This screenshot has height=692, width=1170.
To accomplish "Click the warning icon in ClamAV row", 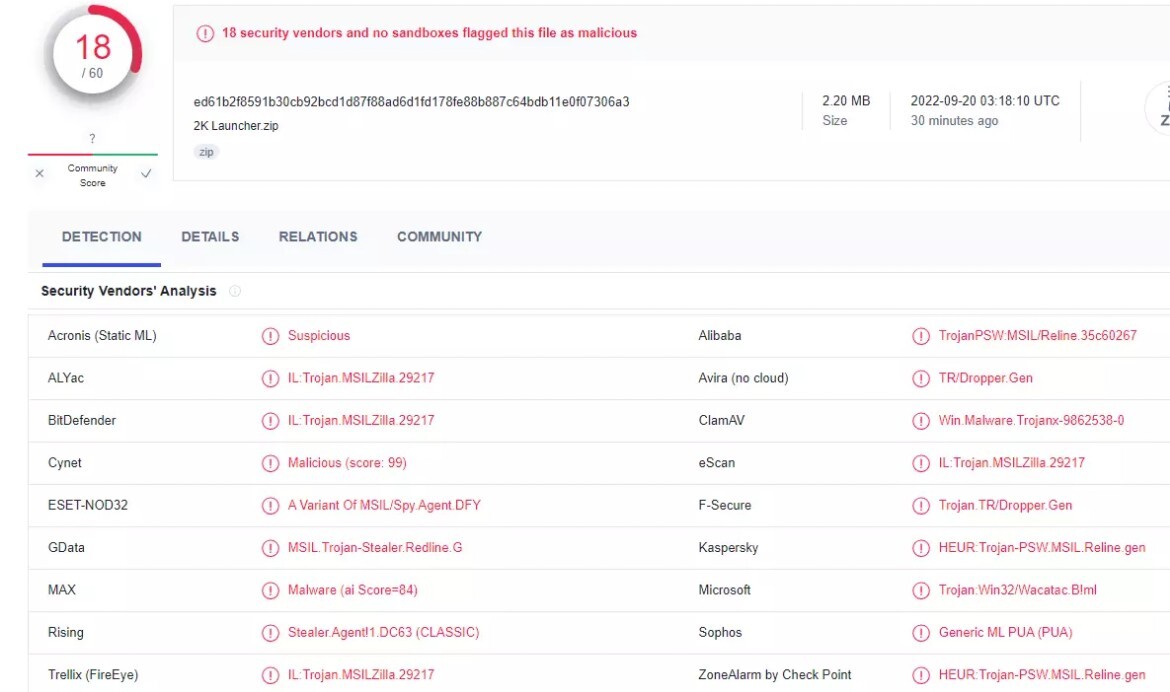I will pos(921,421).
